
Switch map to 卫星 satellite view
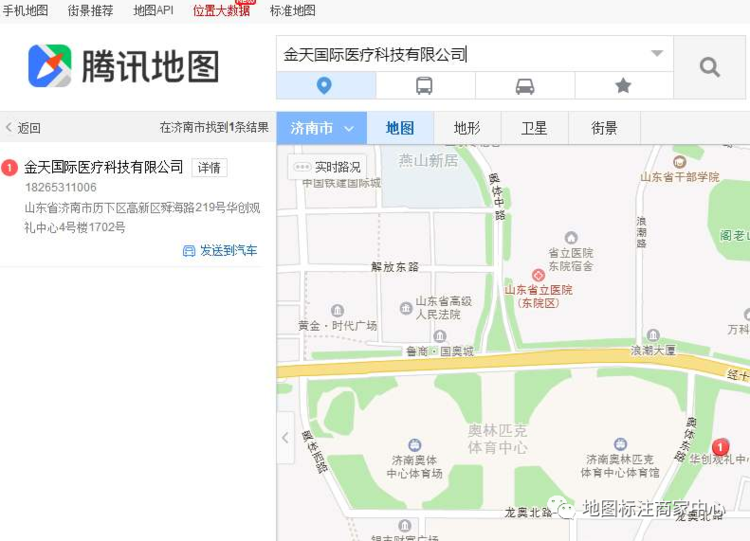[x=534, y=128]
